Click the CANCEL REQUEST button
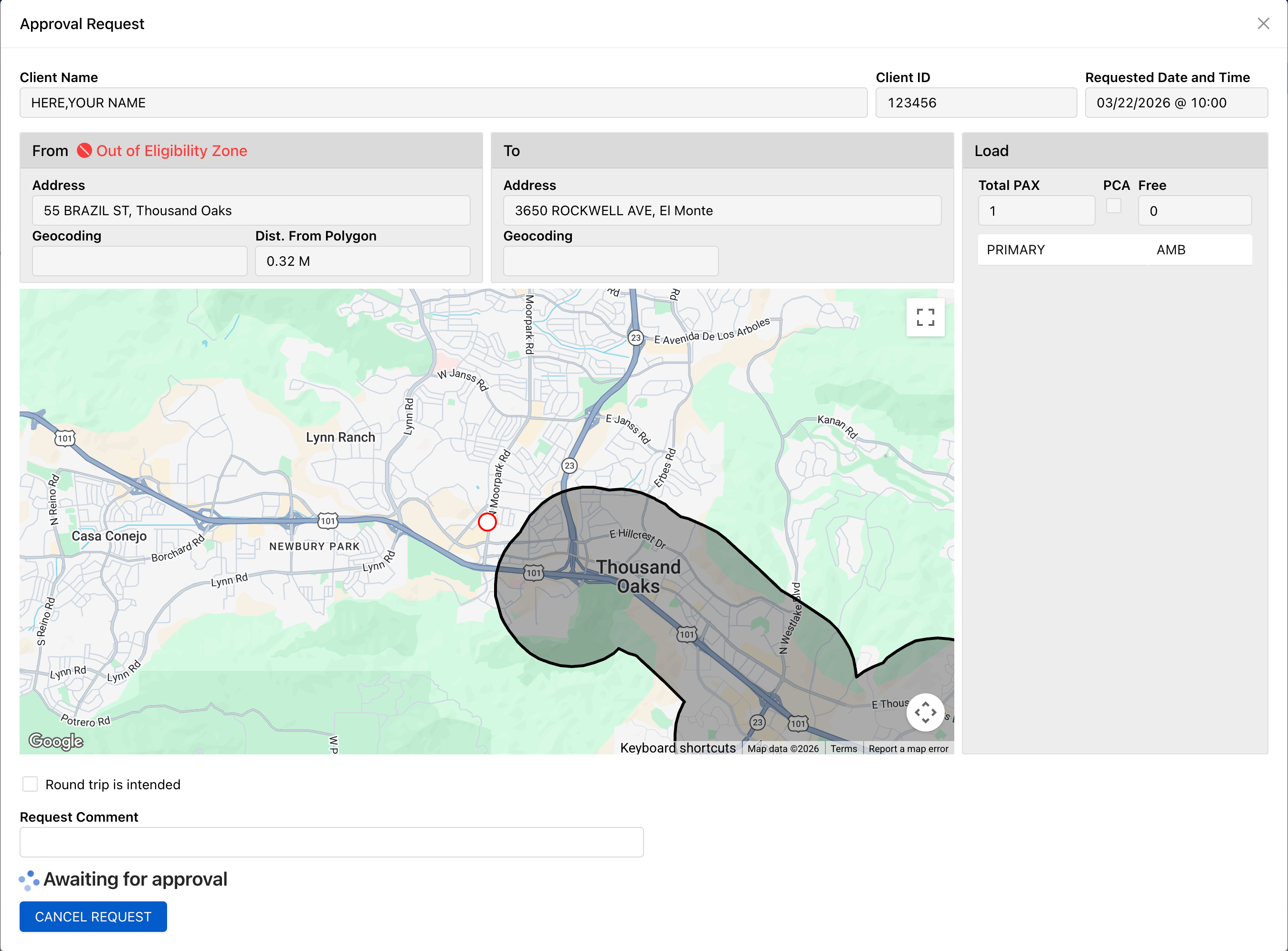 tap(93, 917)
